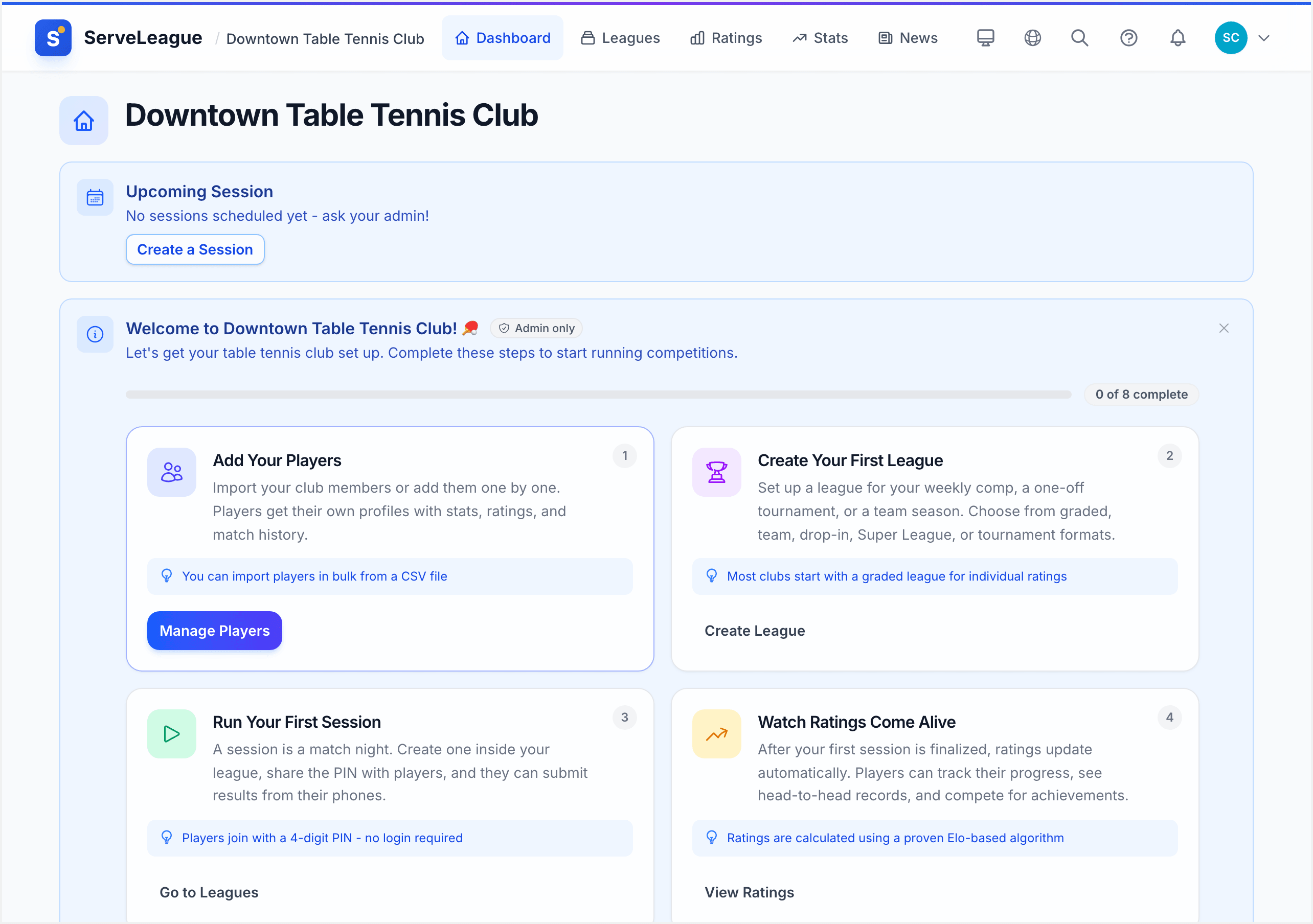The image size is (1313, 924).
Task: Click tip 'Players join with a 4-digit PIN'
Action: [x=390, y=838]
